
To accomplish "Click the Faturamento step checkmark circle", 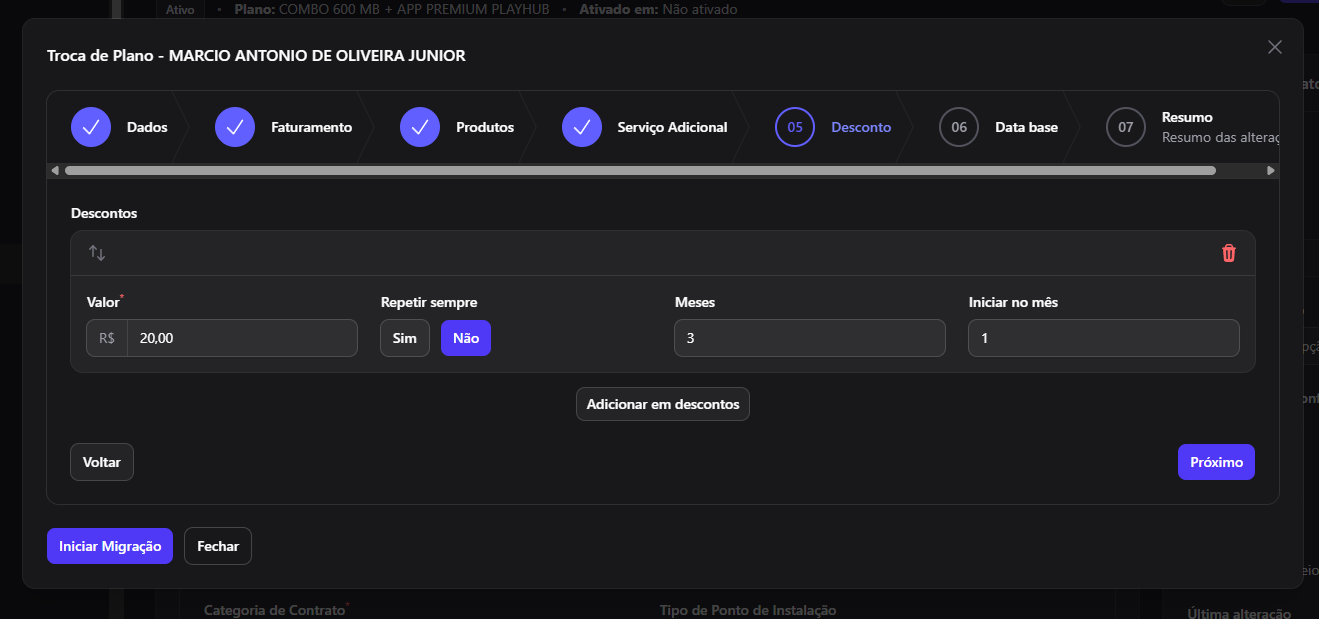I will pyautogui.click(x=235, y=127).
